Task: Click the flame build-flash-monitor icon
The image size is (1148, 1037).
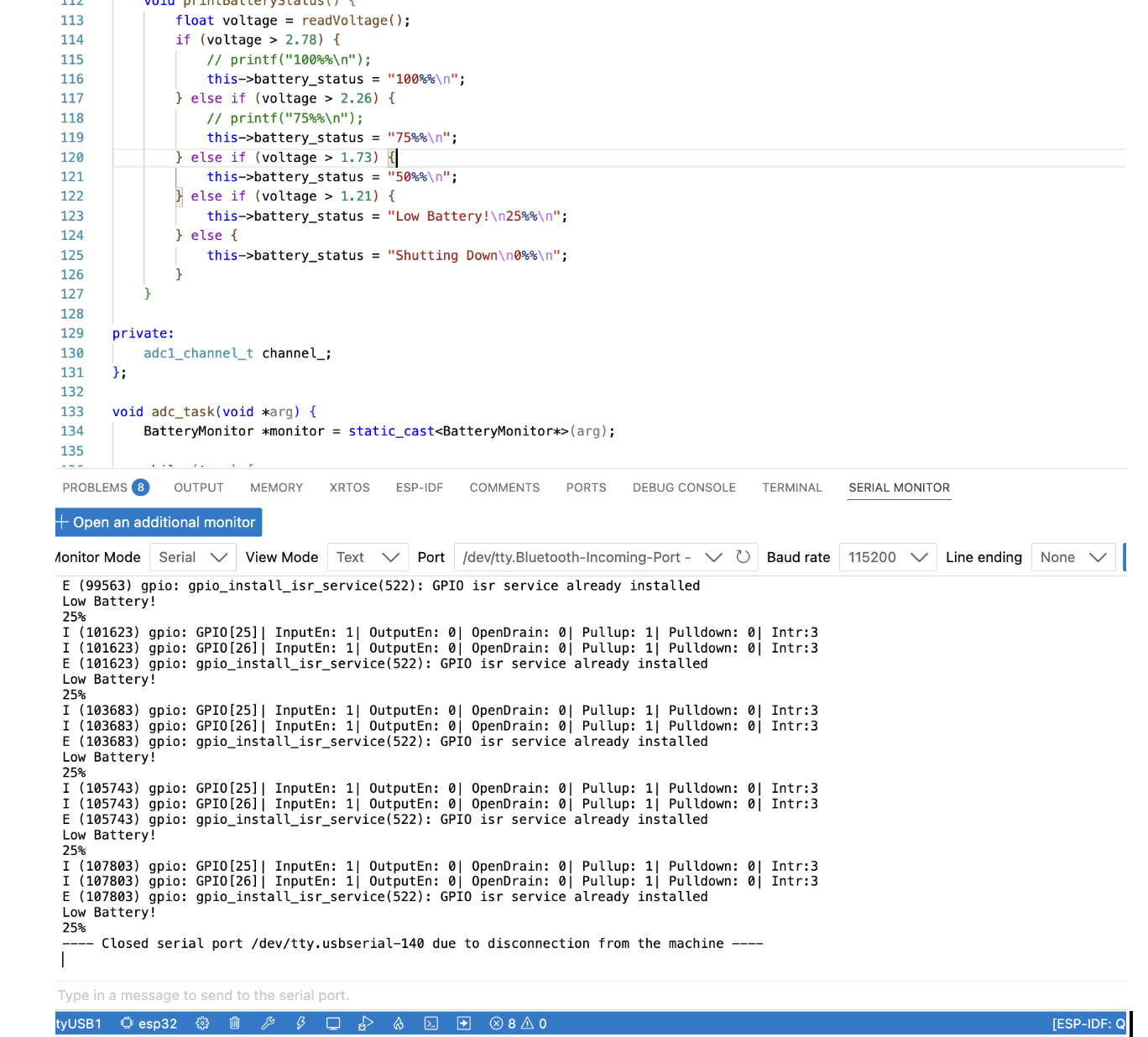Action: (399, 1024)
